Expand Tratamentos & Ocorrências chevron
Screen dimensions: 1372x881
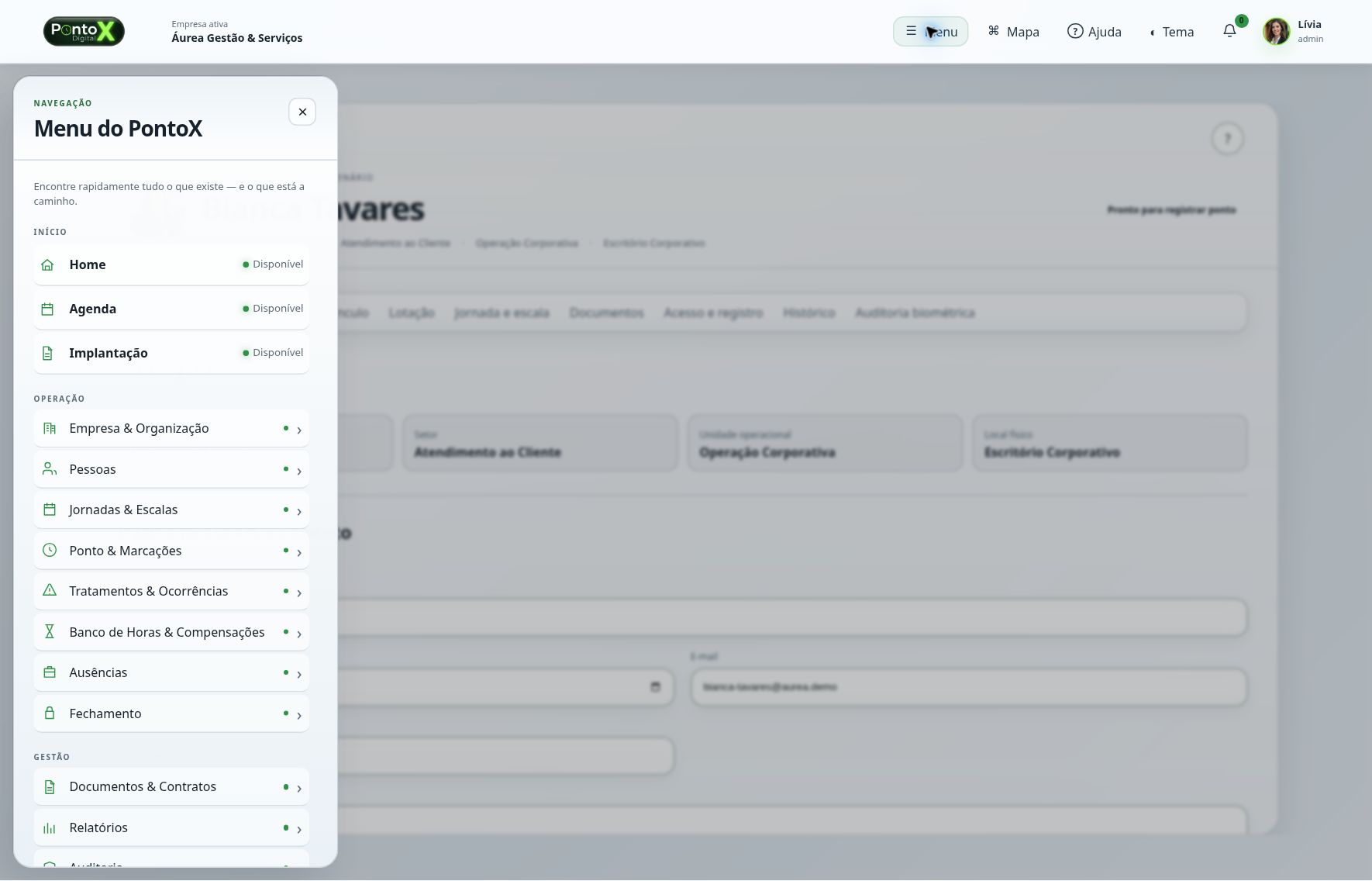point(299,593)
